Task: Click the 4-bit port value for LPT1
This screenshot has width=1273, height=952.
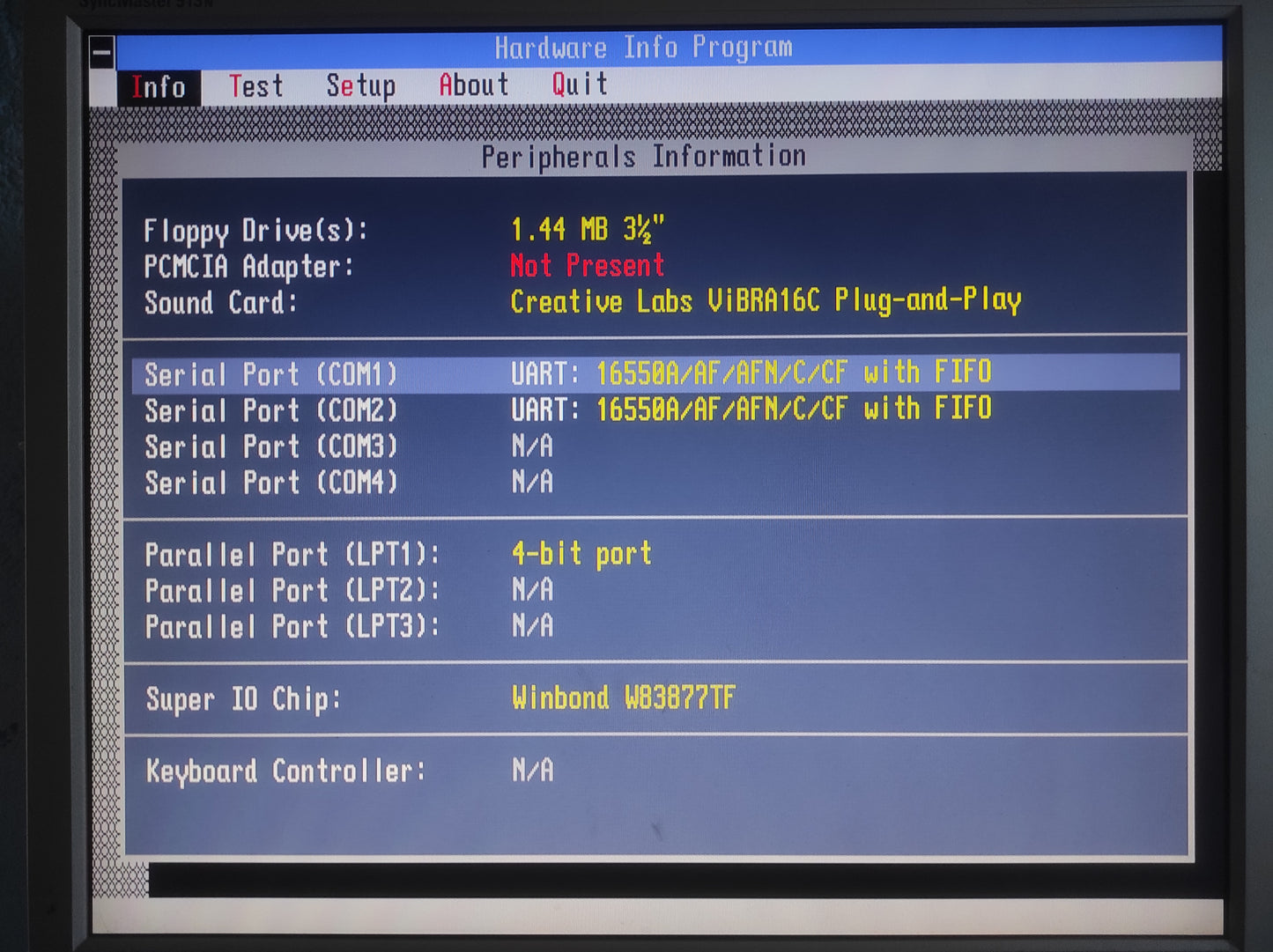Action: (x=581, y=553)
